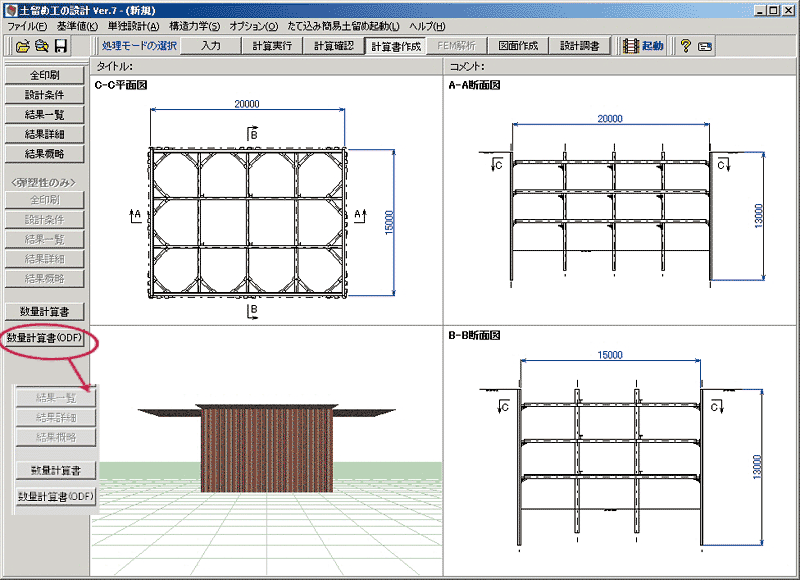The width and height of the screenshot is (800, 580).
Task: Click the grayed 全印刷 under 弾塑性のみ
Action: (44, 200)
